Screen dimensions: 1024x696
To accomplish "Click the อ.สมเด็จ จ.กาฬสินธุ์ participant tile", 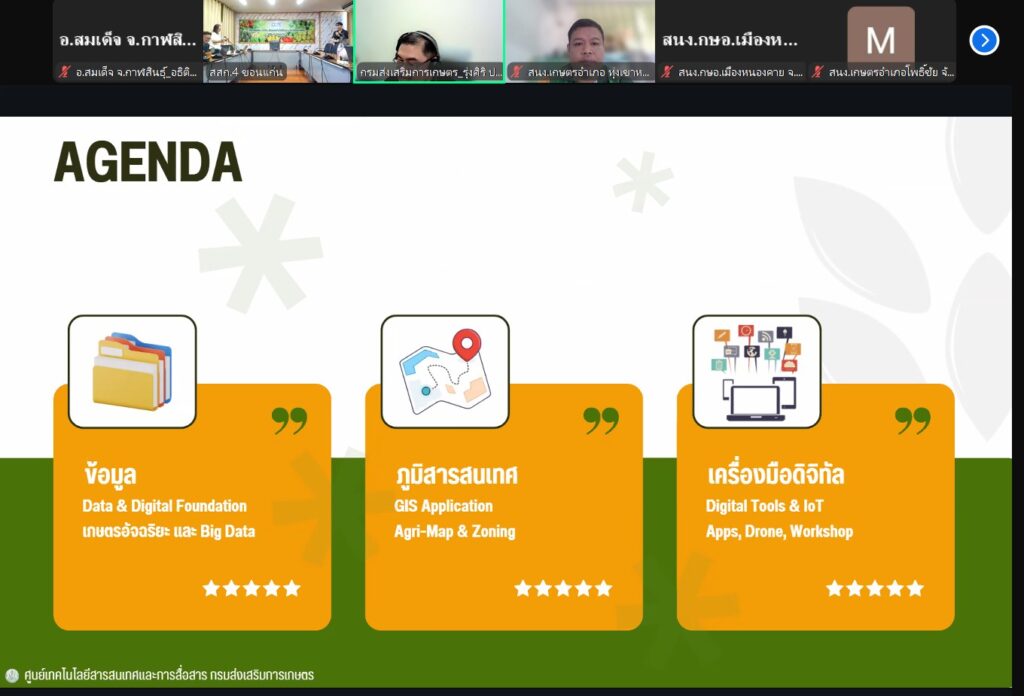I will pos(127,40).
